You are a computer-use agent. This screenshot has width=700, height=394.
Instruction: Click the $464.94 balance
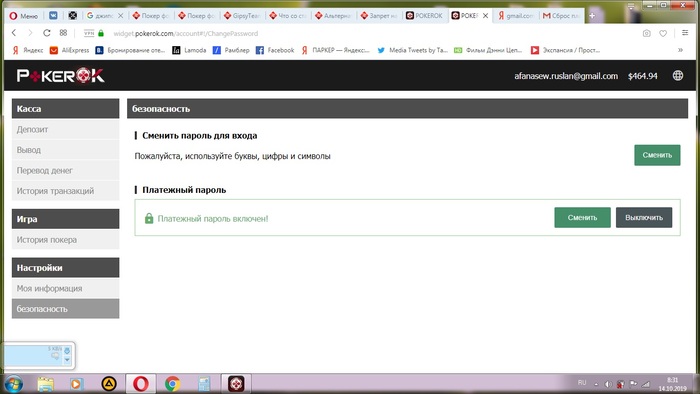coord(642,76)
